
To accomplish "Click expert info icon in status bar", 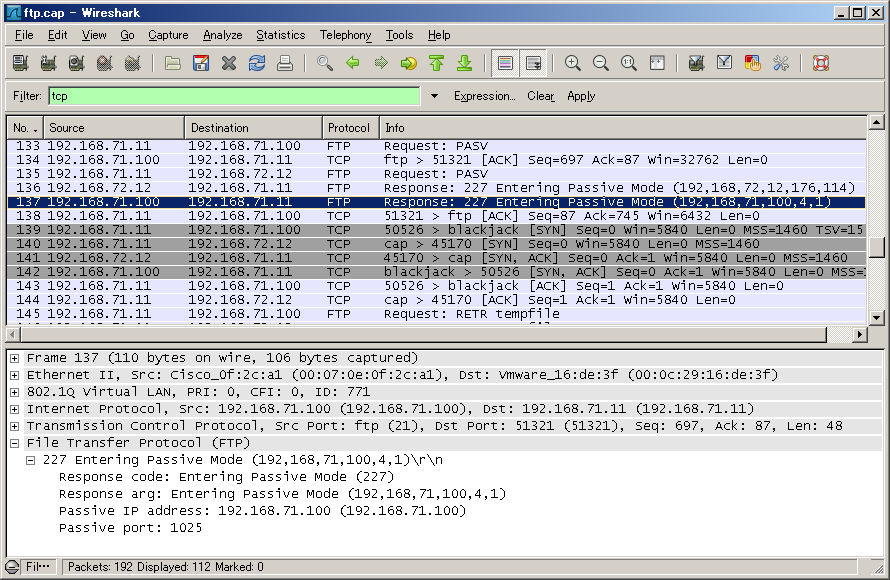I will [x=12, y=566].
